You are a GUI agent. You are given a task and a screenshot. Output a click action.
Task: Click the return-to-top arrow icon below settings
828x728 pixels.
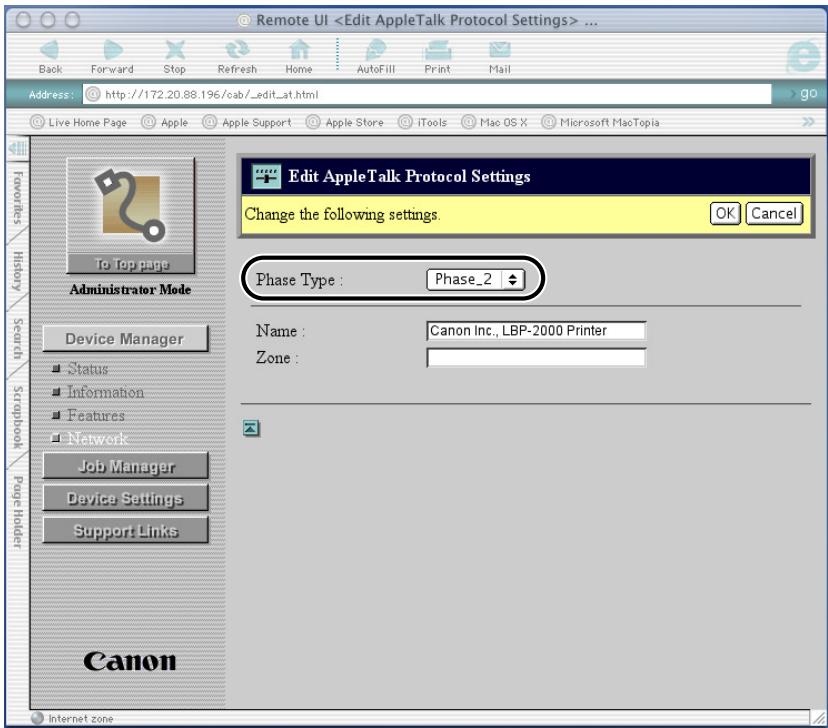pos(251,428)
